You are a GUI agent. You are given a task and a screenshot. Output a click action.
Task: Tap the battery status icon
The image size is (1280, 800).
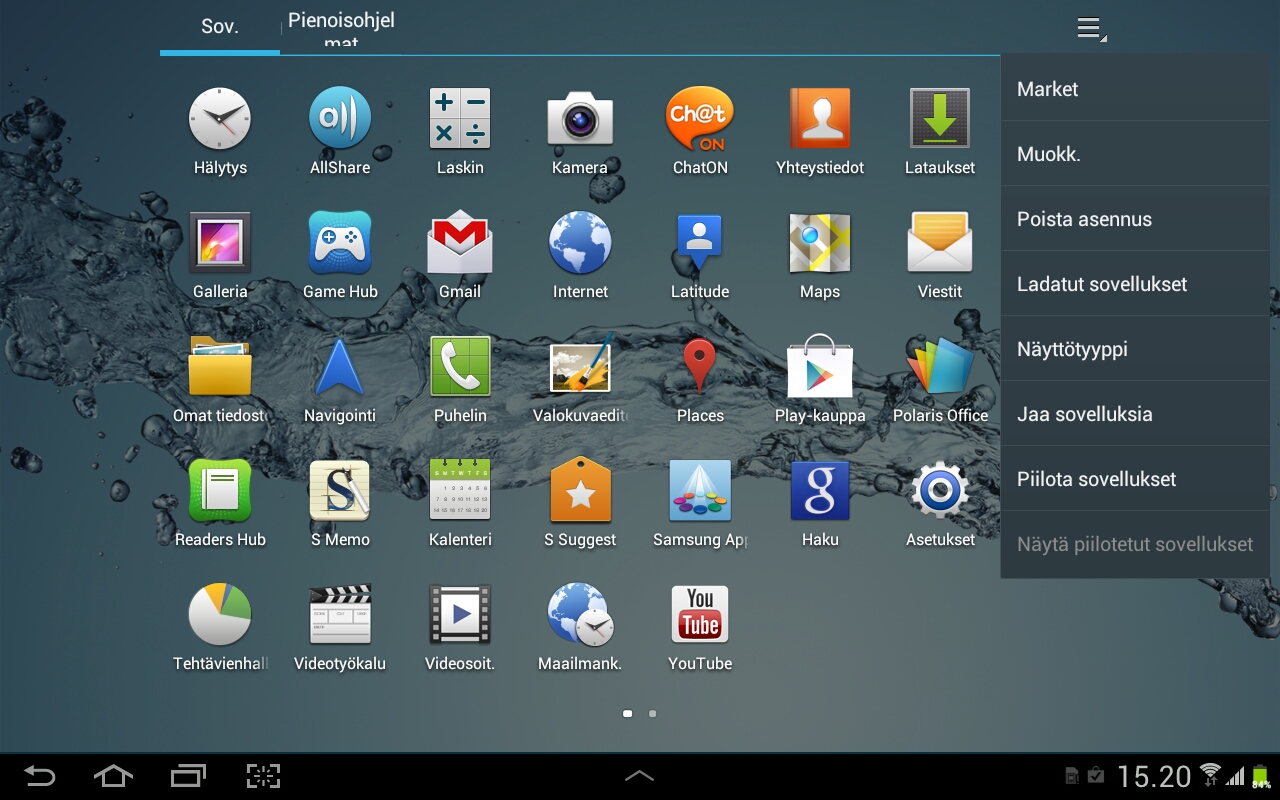point(1261,776)
